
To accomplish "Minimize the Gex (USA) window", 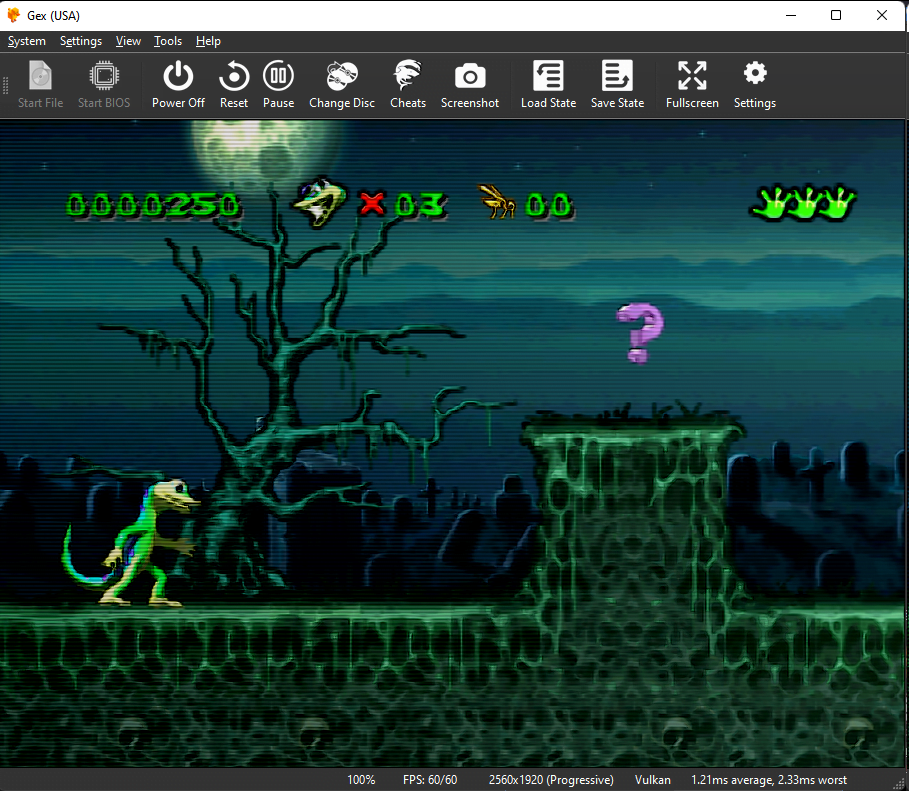I will click(x=791, y=15).
